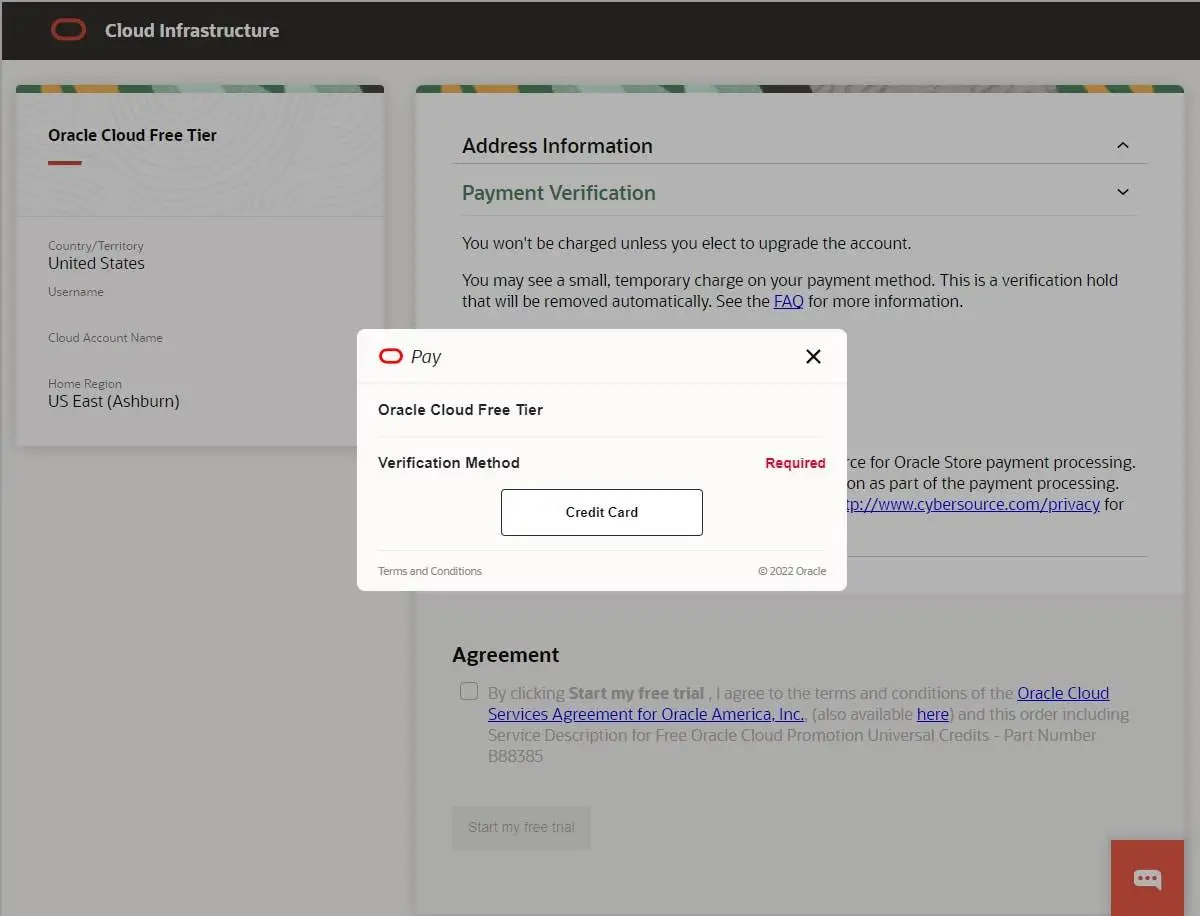1200x916 pixels.
Task: Open the FAQ link
Action: 789,301
